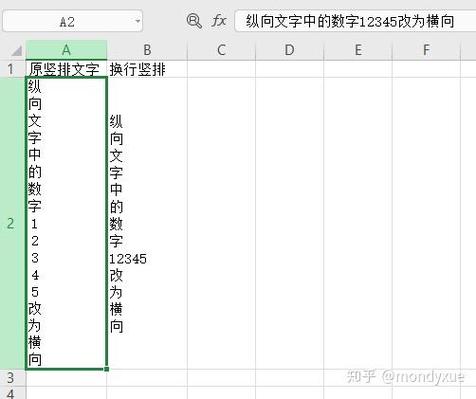Screen dimensions: 476x399
Task: Select column C header
Action: (x=221, y=50)
